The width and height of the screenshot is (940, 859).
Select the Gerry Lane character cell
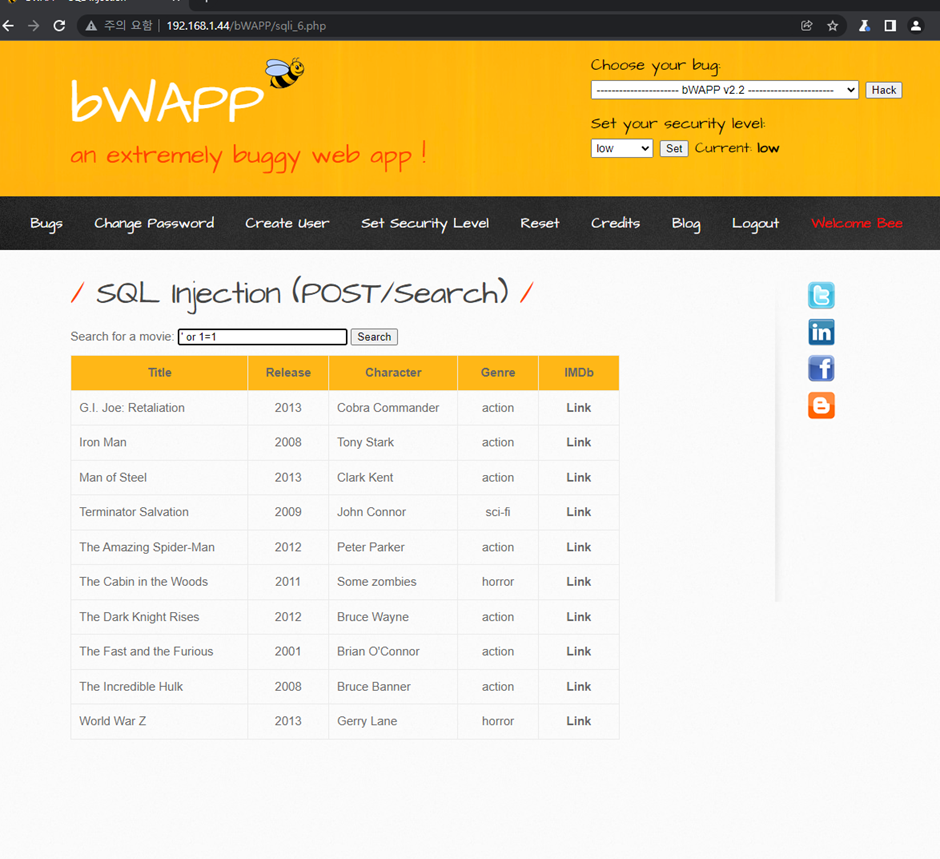[393, 721]
